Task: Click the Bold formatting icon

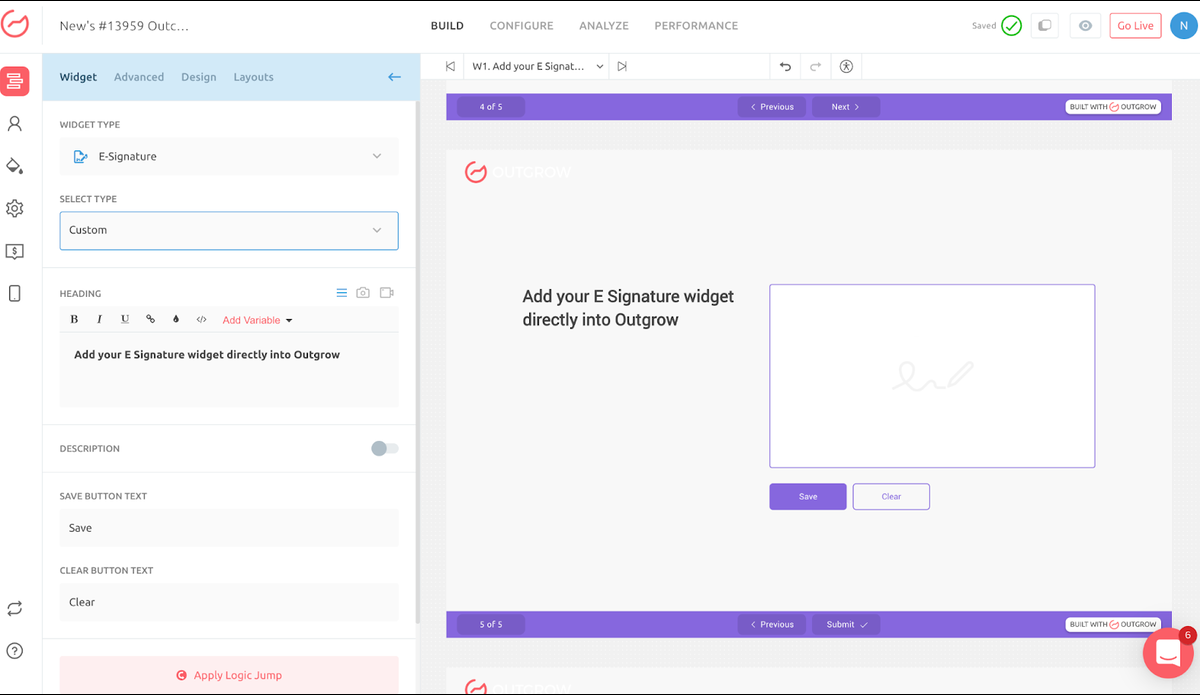Action: click(x=74, y=320)
